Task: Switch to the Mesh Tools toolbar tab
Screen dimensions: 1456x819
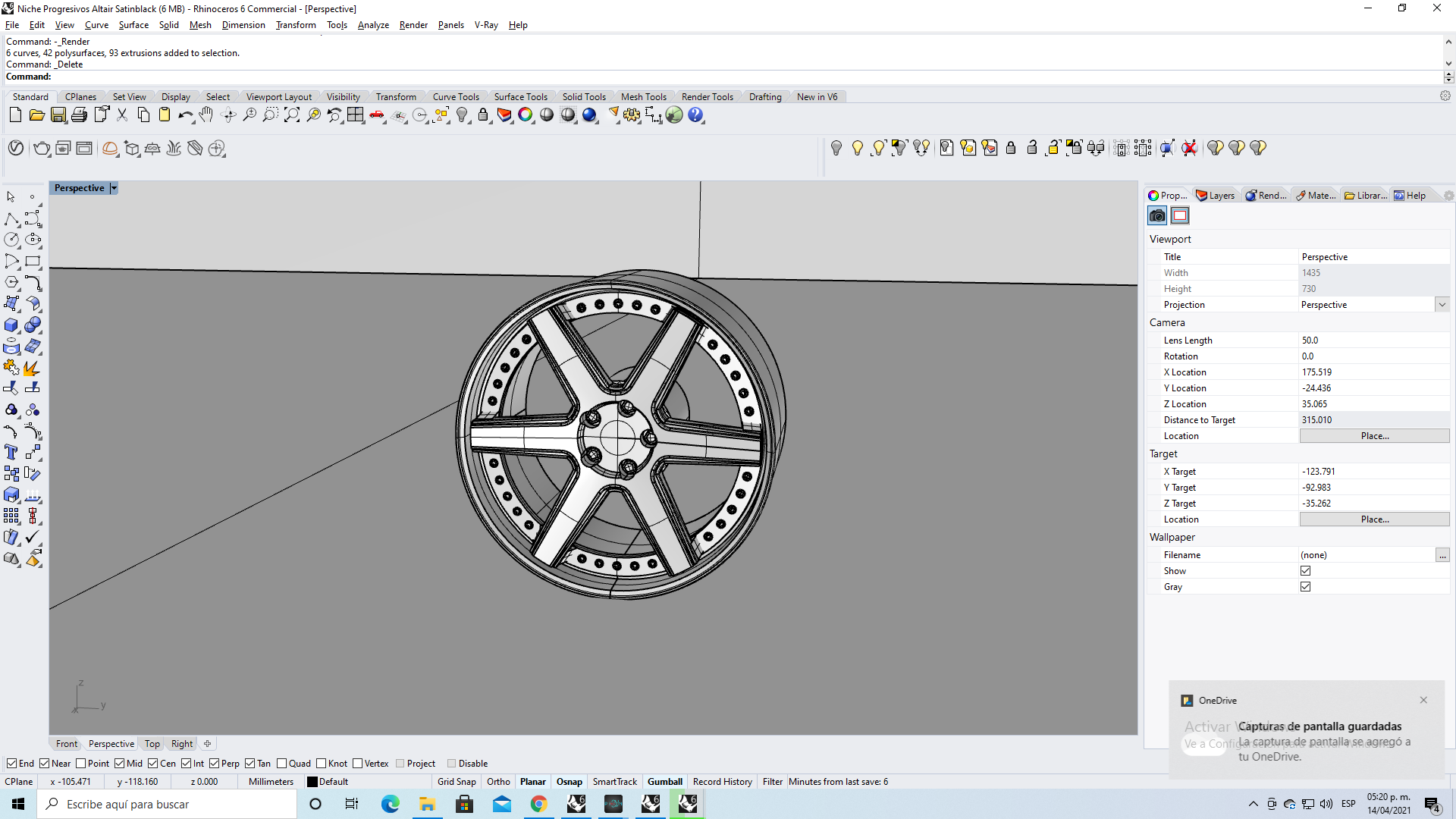Action: (x=643, y=97)
